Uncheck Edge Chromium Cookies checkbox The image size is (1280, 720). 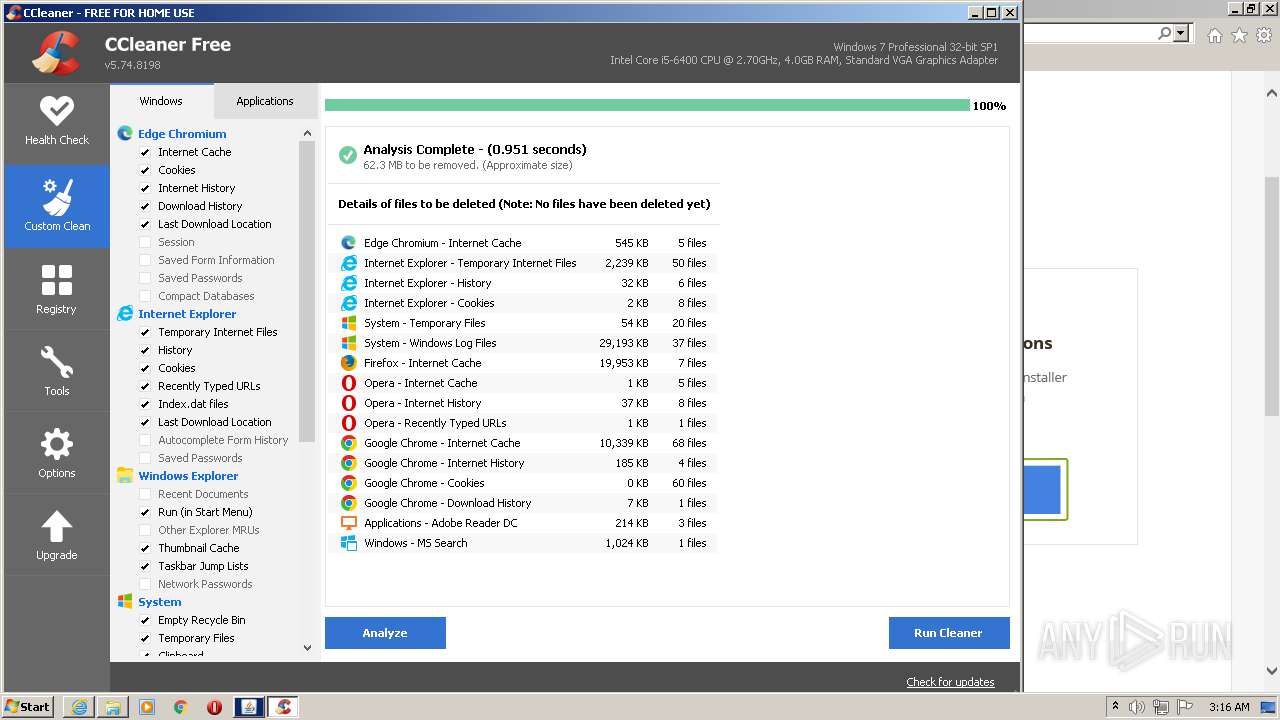[145, 170]
